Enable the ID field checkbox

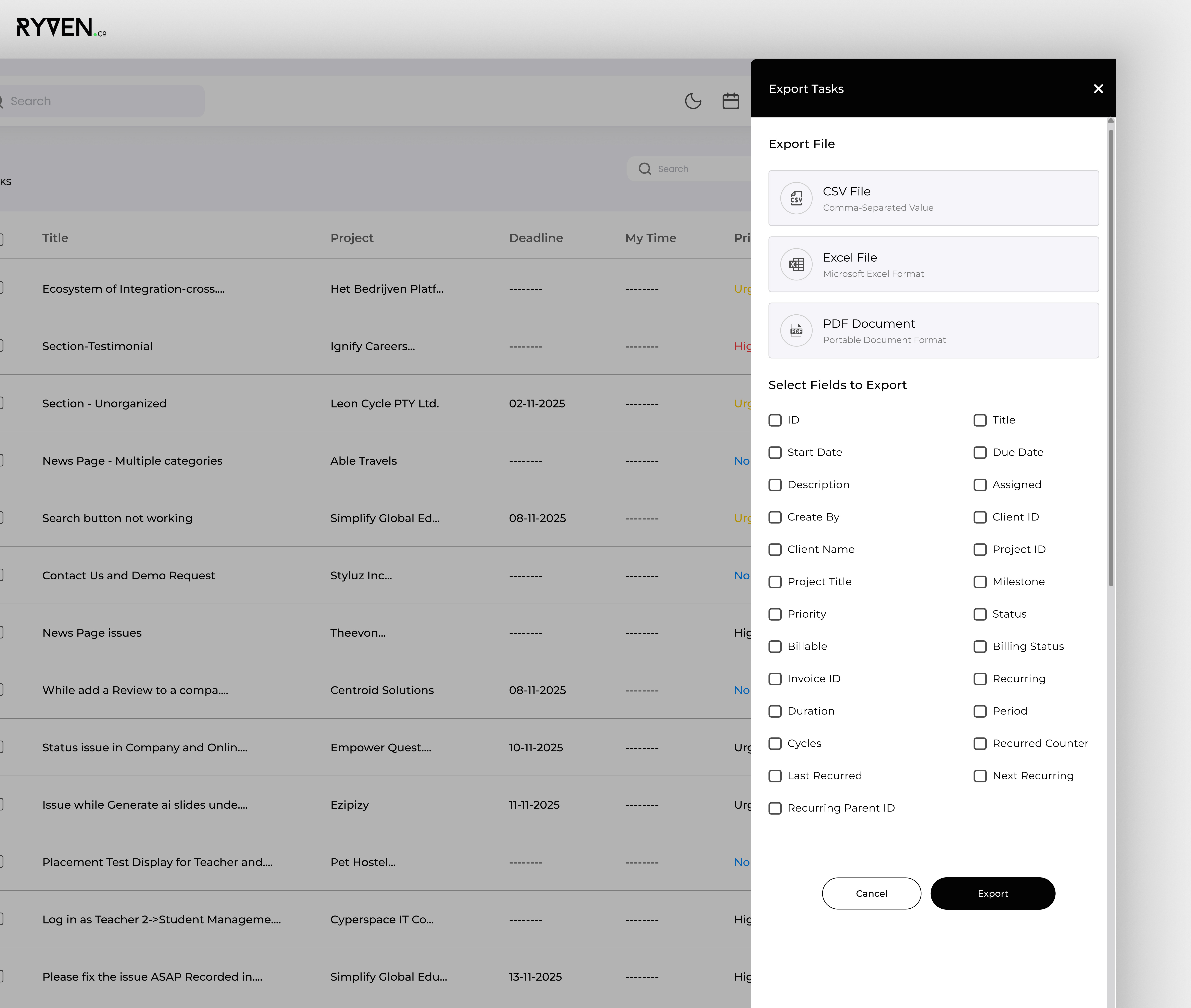[775, 420]
